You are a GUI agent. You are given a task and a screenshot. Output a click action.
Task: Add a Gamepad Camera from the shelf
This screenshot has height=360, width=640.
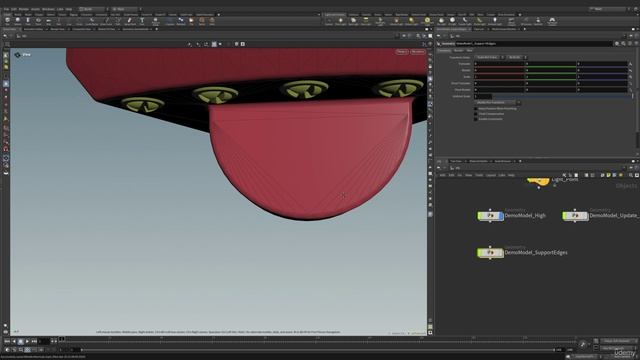coord(552,21)
